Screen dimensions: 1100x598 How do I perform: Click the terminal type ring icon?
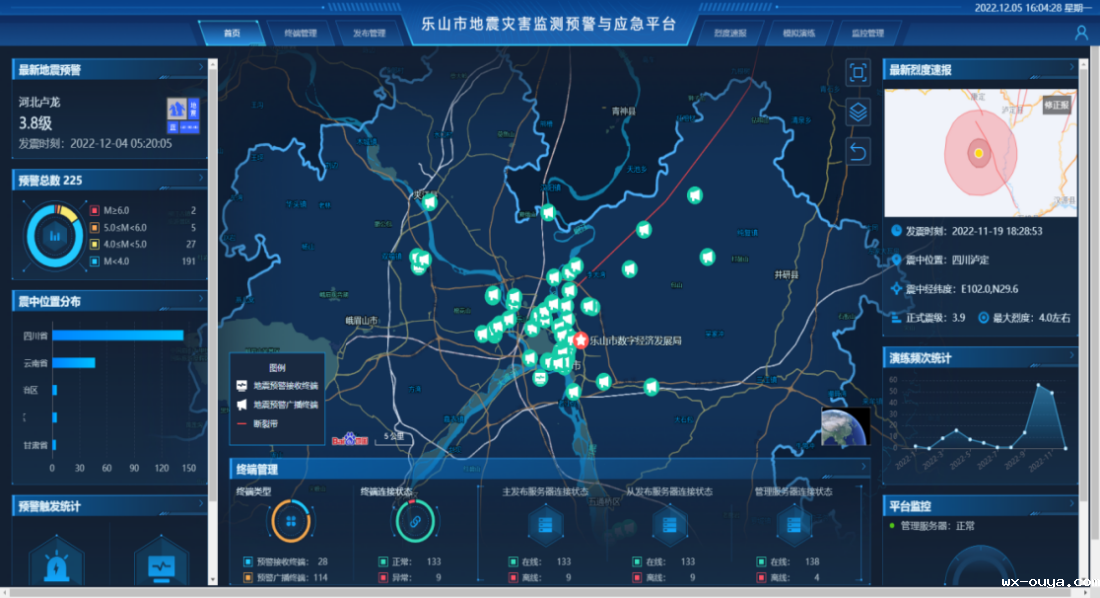click(x=290, y=522)
